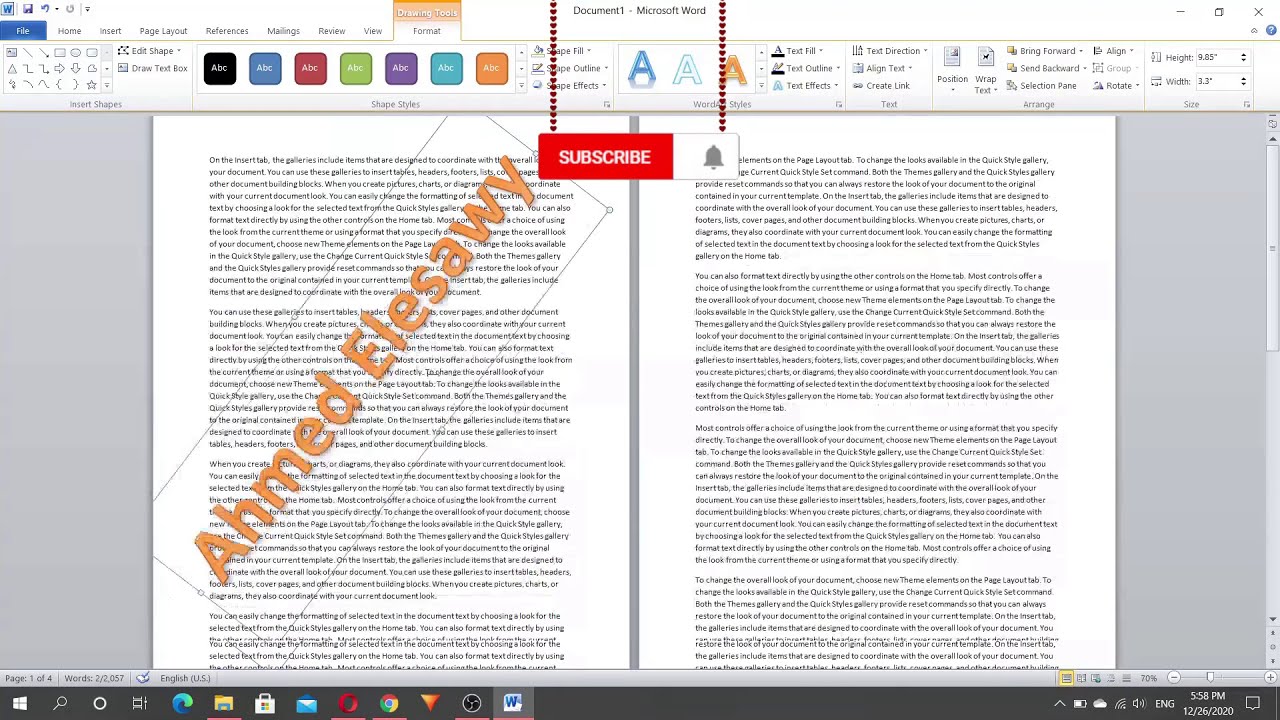The height and width of the screenshot is (720, 1280).
Task: Apply the blue Abc shape style
Action: click(x=265, y=68)
